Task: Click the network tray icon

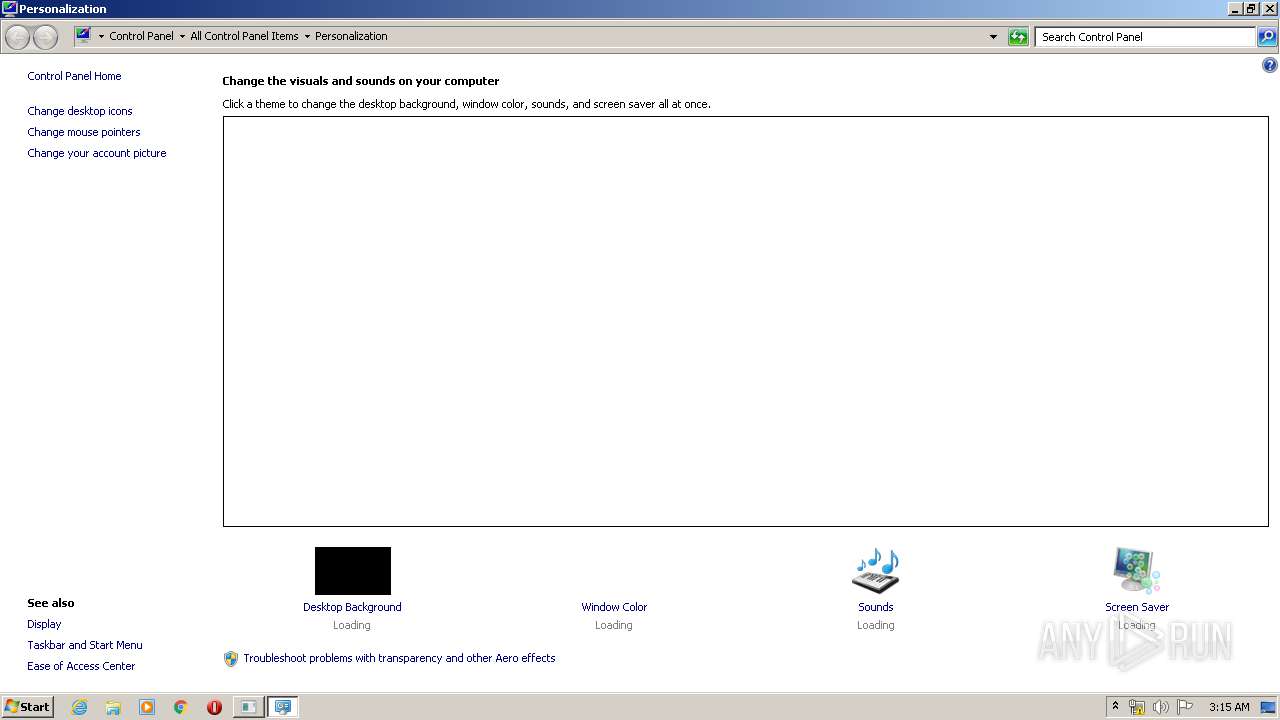Action: click(x=1137, y=707)
